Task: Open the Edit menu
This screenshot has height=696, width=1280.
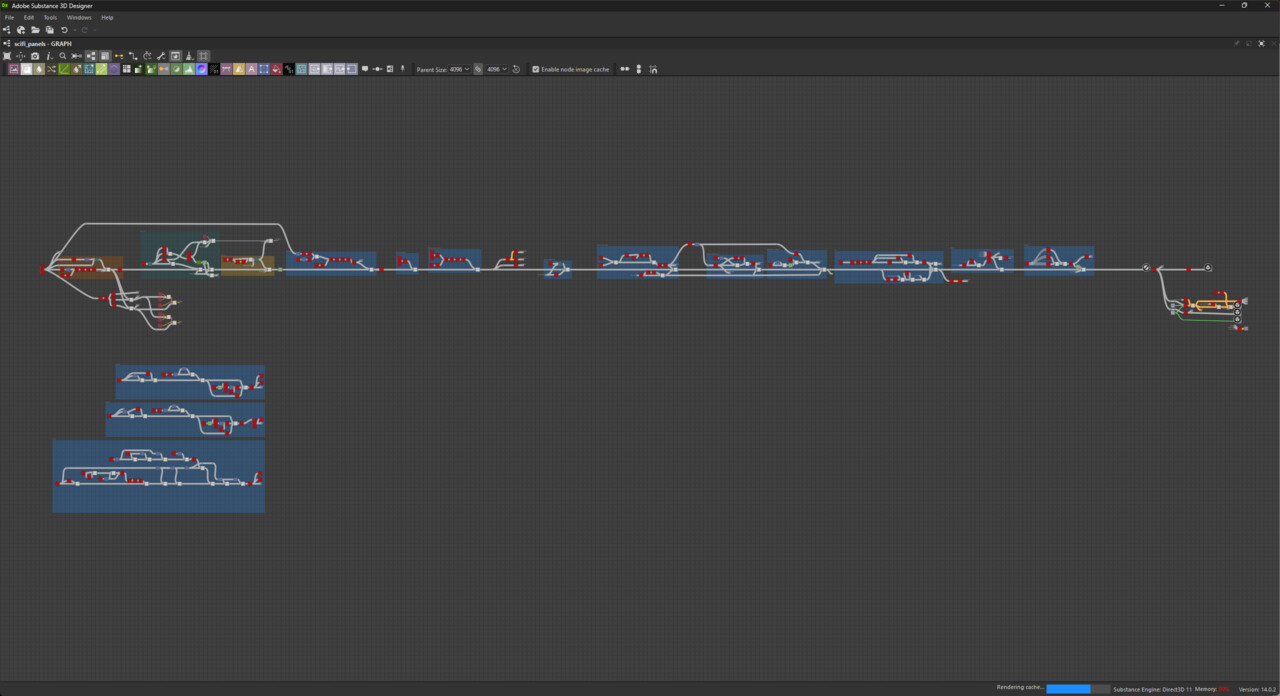Action: click(29, 17)
